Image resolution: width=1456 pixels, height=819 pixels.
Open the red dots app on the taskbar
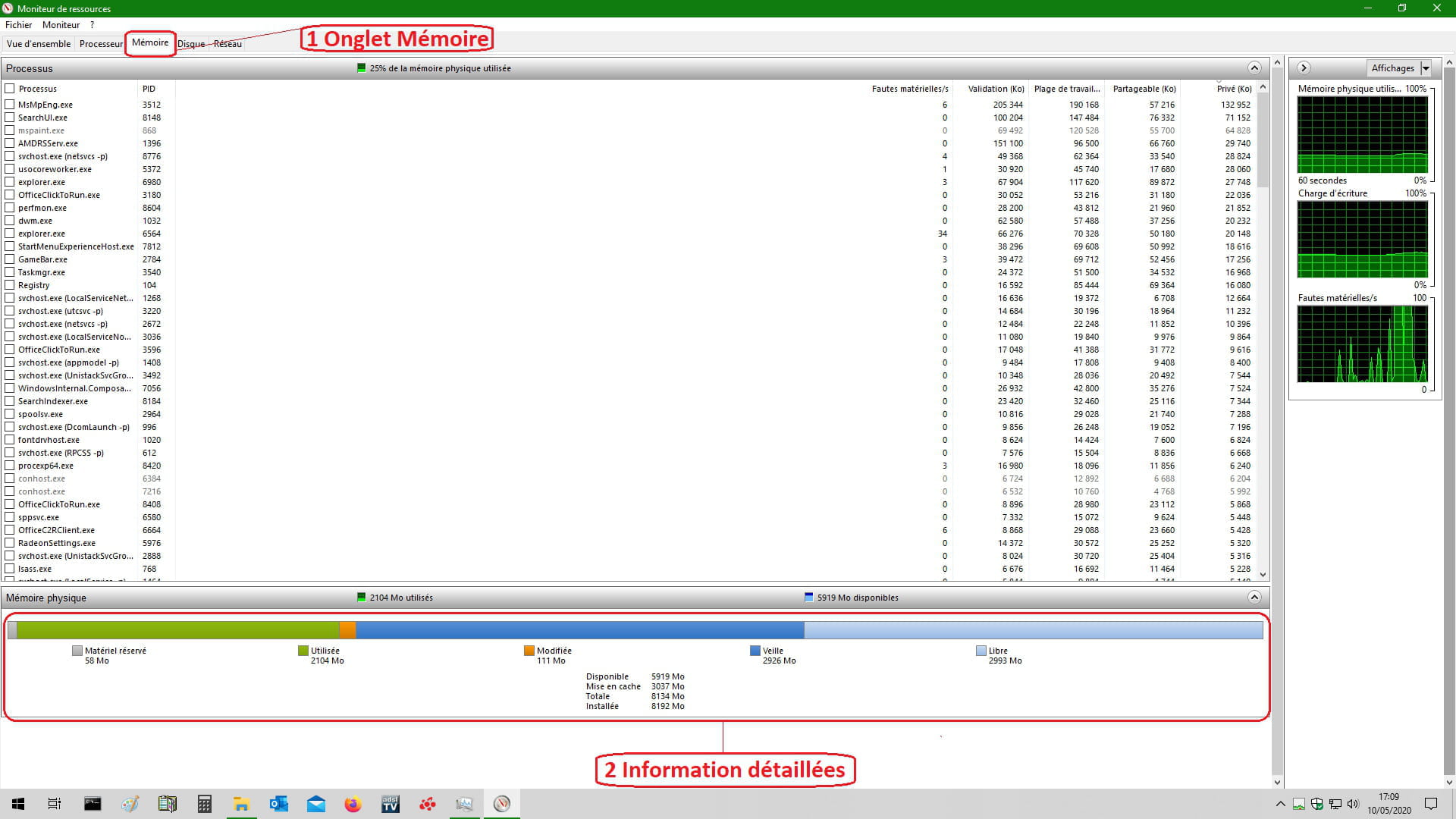click(x=427, y=804)
